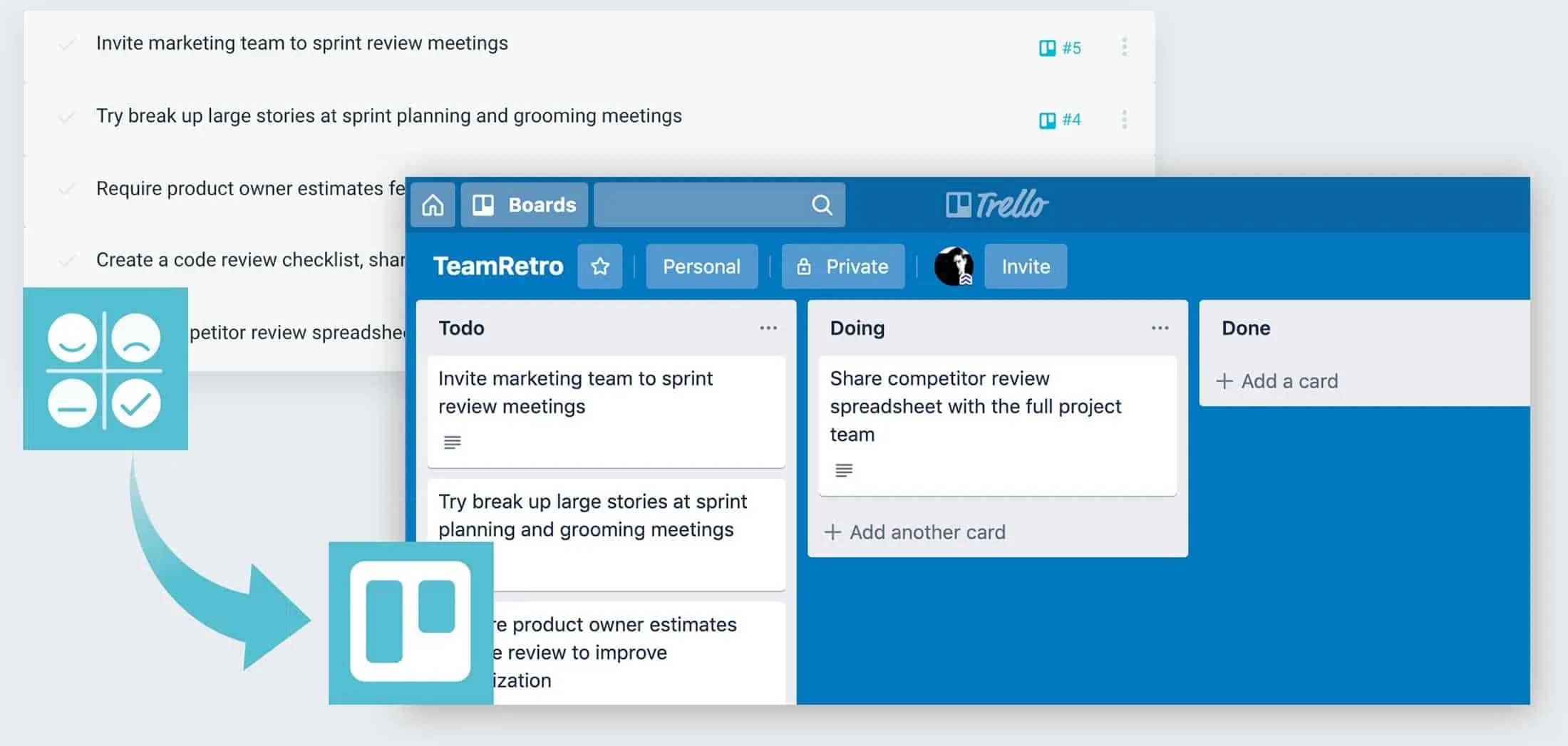Star the TeamRetro board
Viewport: 1568px width, 746px height.
[600, 266]
